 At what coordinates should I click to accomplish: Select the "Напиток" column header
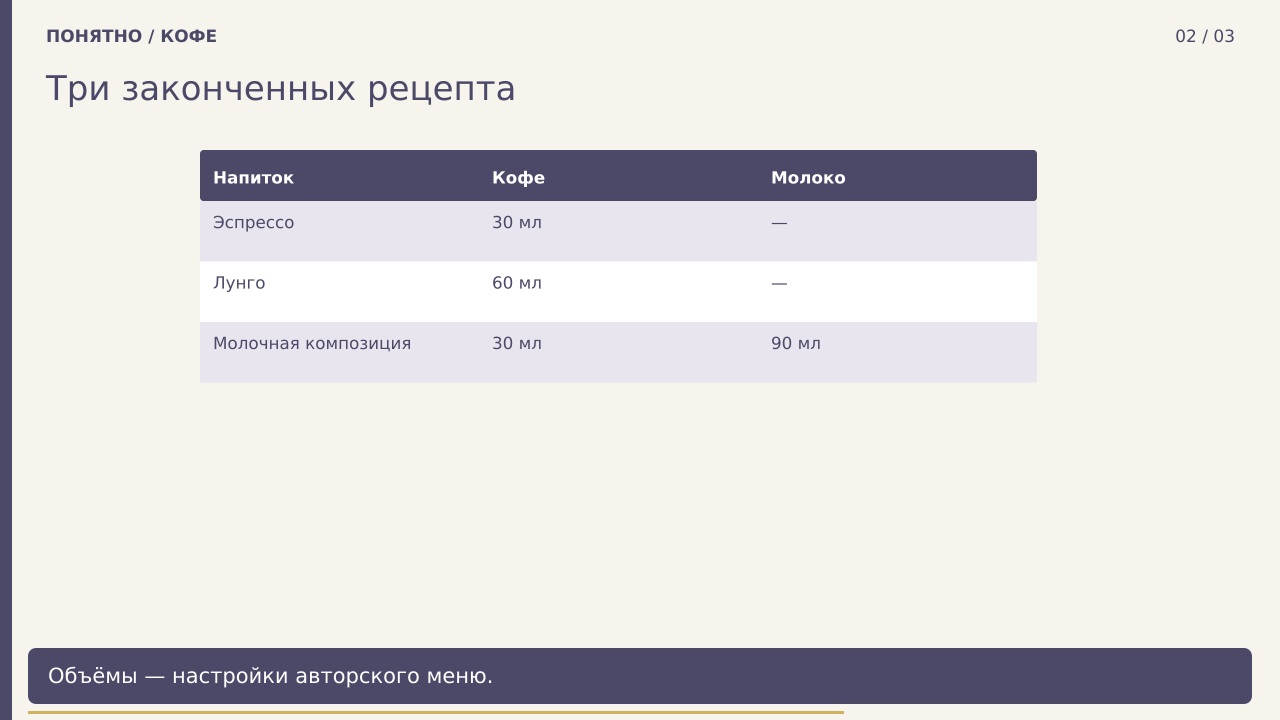(253, 178)
